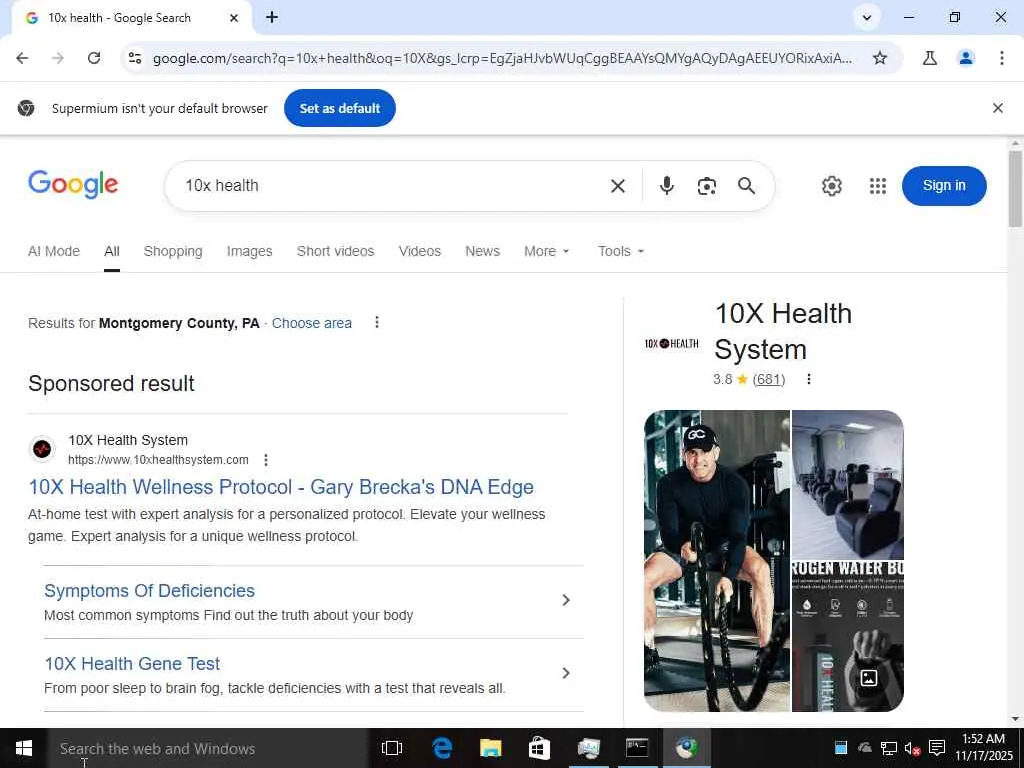Click the forward navigation arrow

click(57, 58)
